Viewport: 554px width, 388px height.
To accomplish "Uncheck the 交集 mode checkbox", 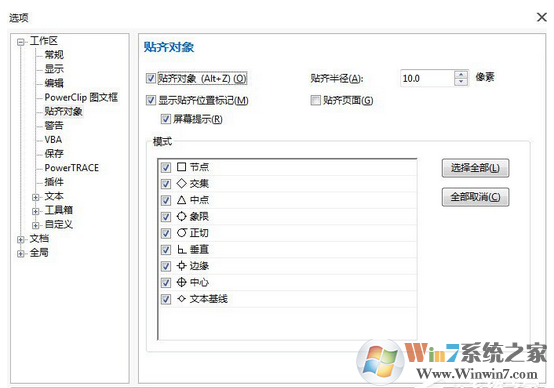I will pos(165,184).
